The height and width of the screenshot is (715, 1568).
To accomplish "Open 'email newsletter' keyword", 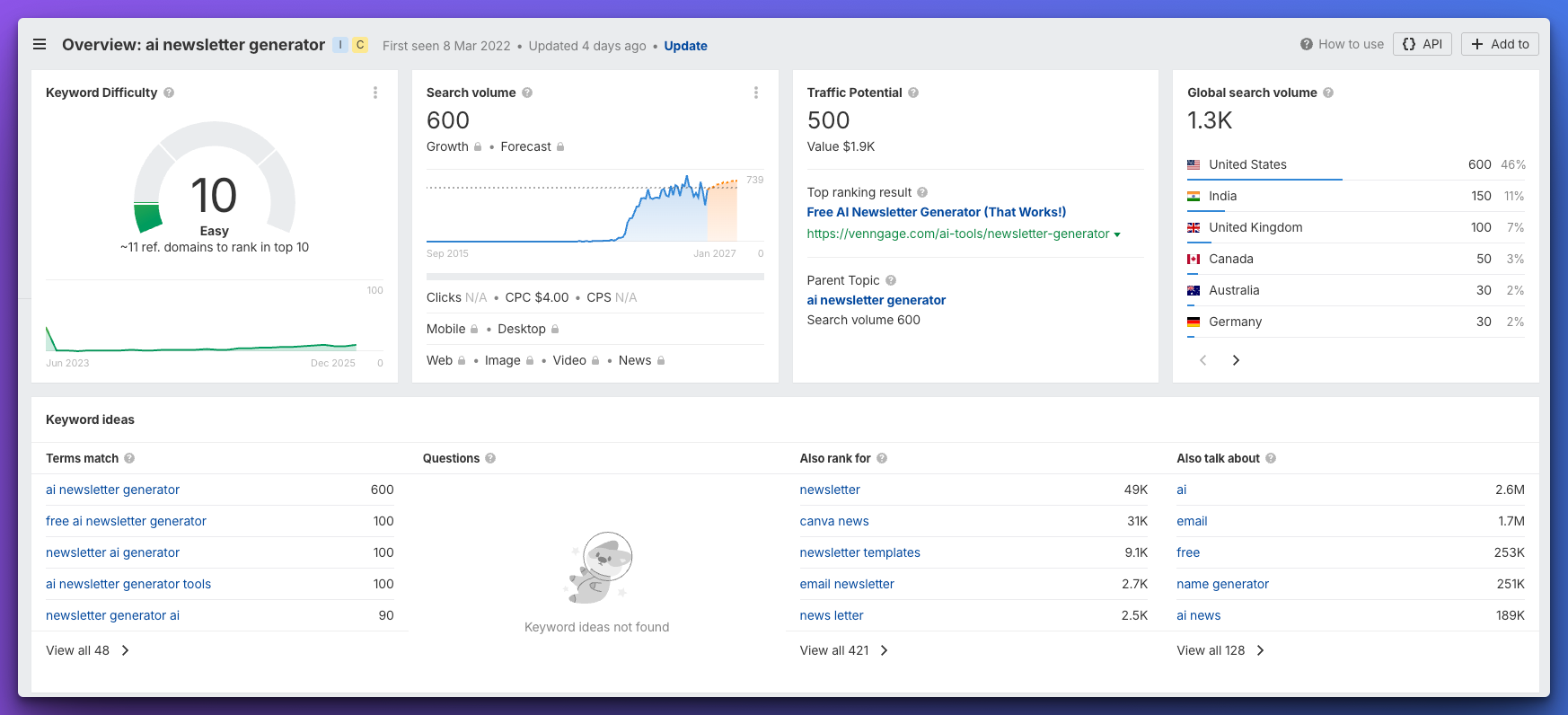I will click(x=847, y=584).
